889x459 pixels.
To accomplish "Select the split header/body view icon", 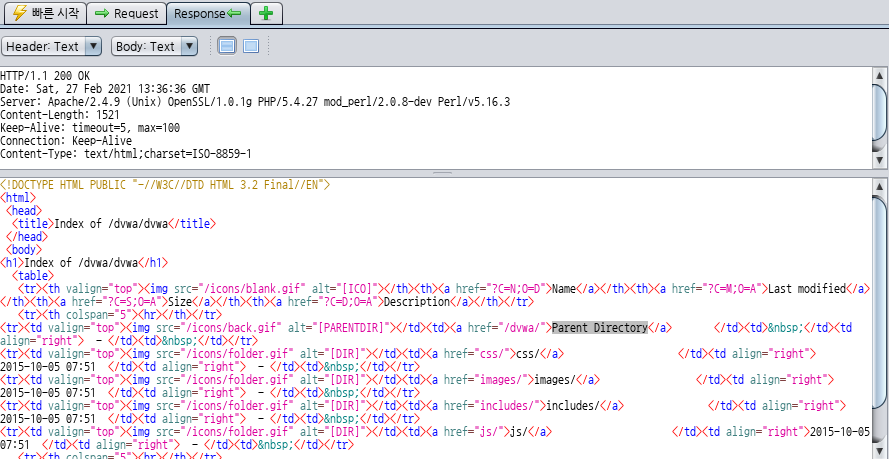I will [227, 46].
